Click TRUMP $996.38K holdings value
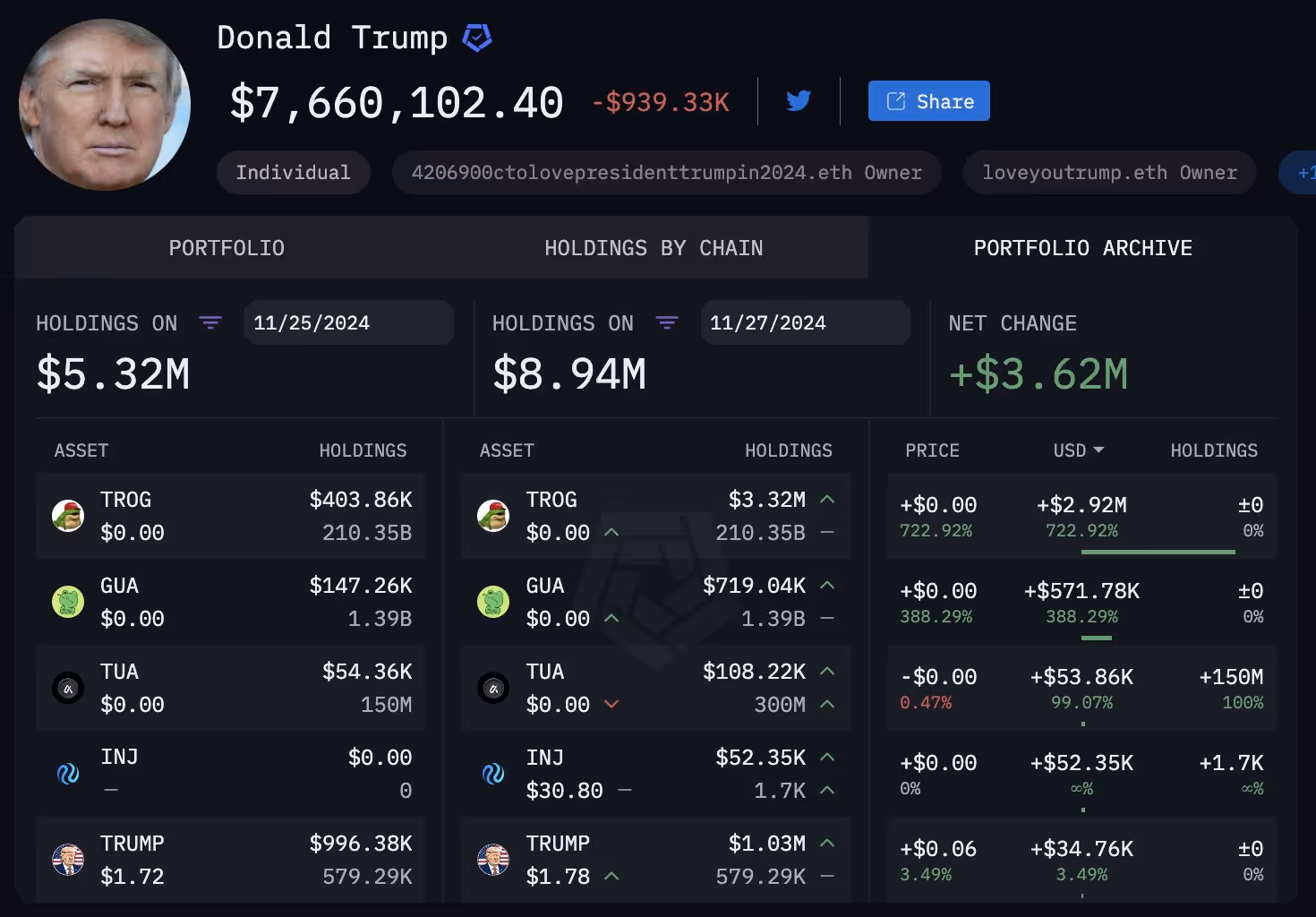This screenshot has width=1316, height=917. [x=361, y=844]
